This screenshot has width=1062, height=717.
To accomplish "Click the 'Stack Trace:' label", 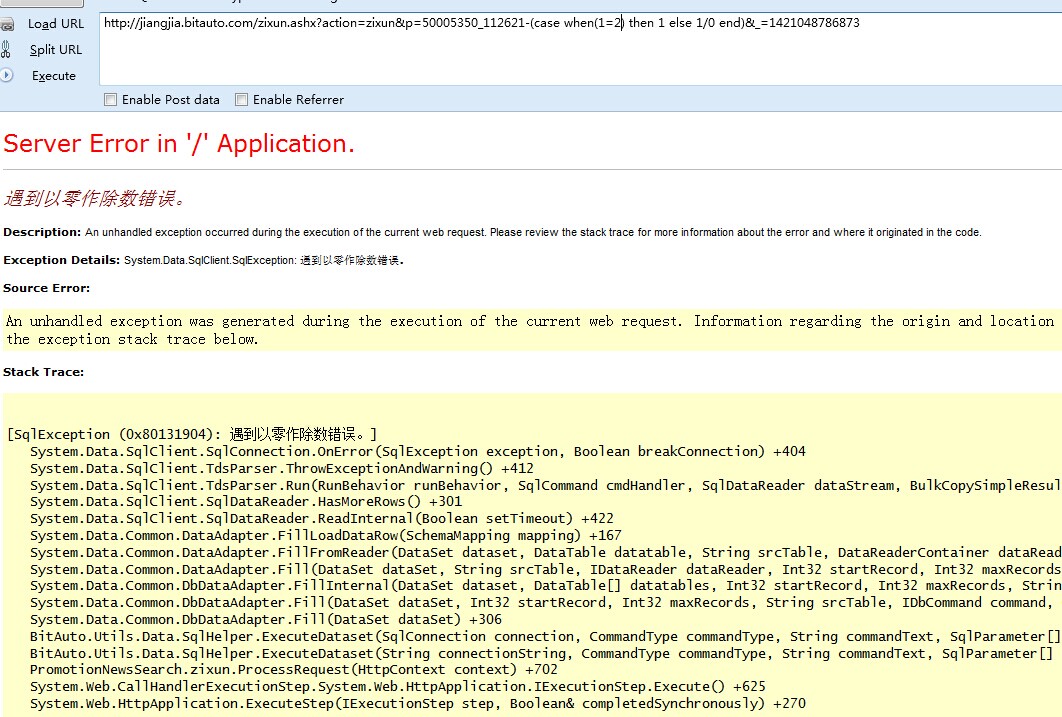I will tap(43, 372).
